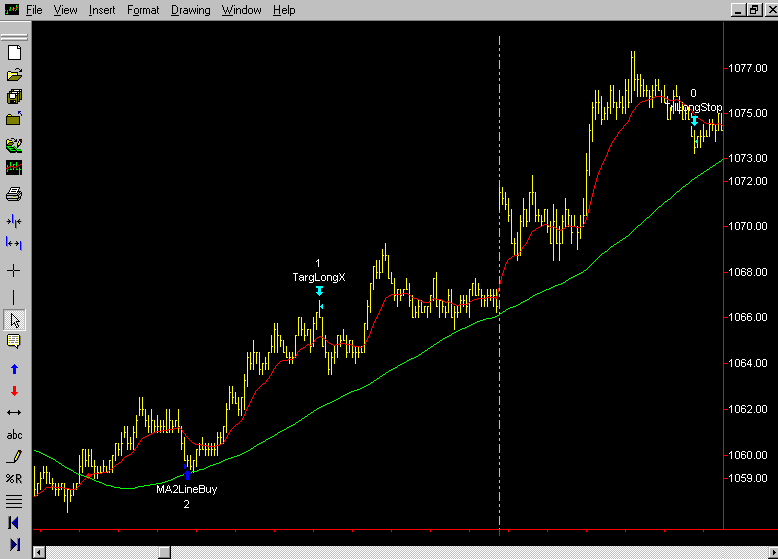This screenshot has width=778, height=559.
Task: Click the 1066.00 price axis label
Action: [x=748, y=317]
